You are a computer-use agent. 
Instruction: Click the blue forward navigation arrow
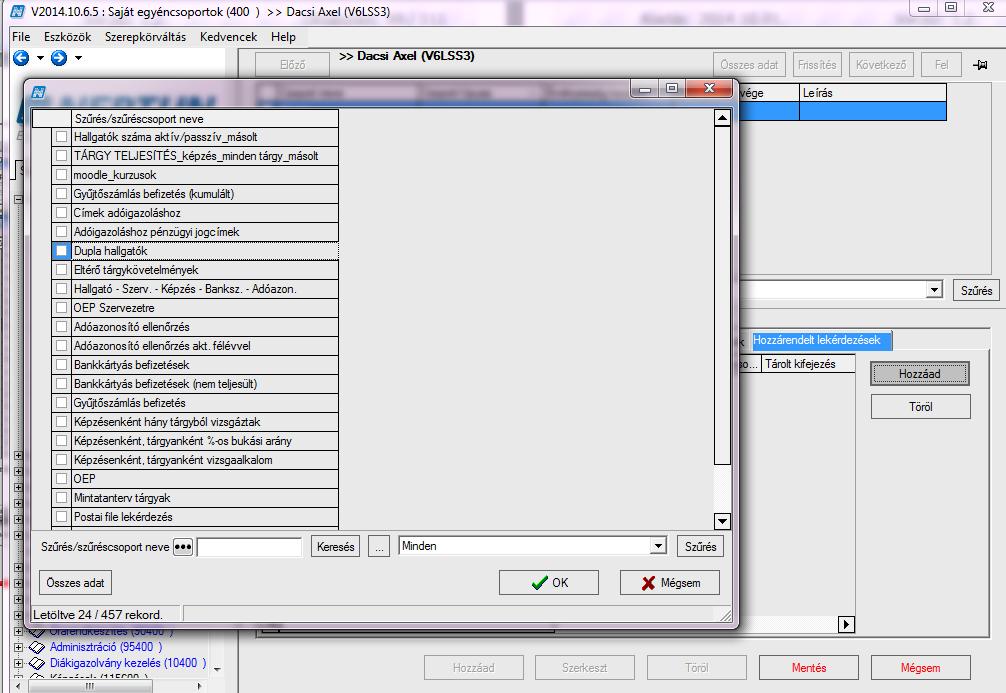(x=59, y=58)
